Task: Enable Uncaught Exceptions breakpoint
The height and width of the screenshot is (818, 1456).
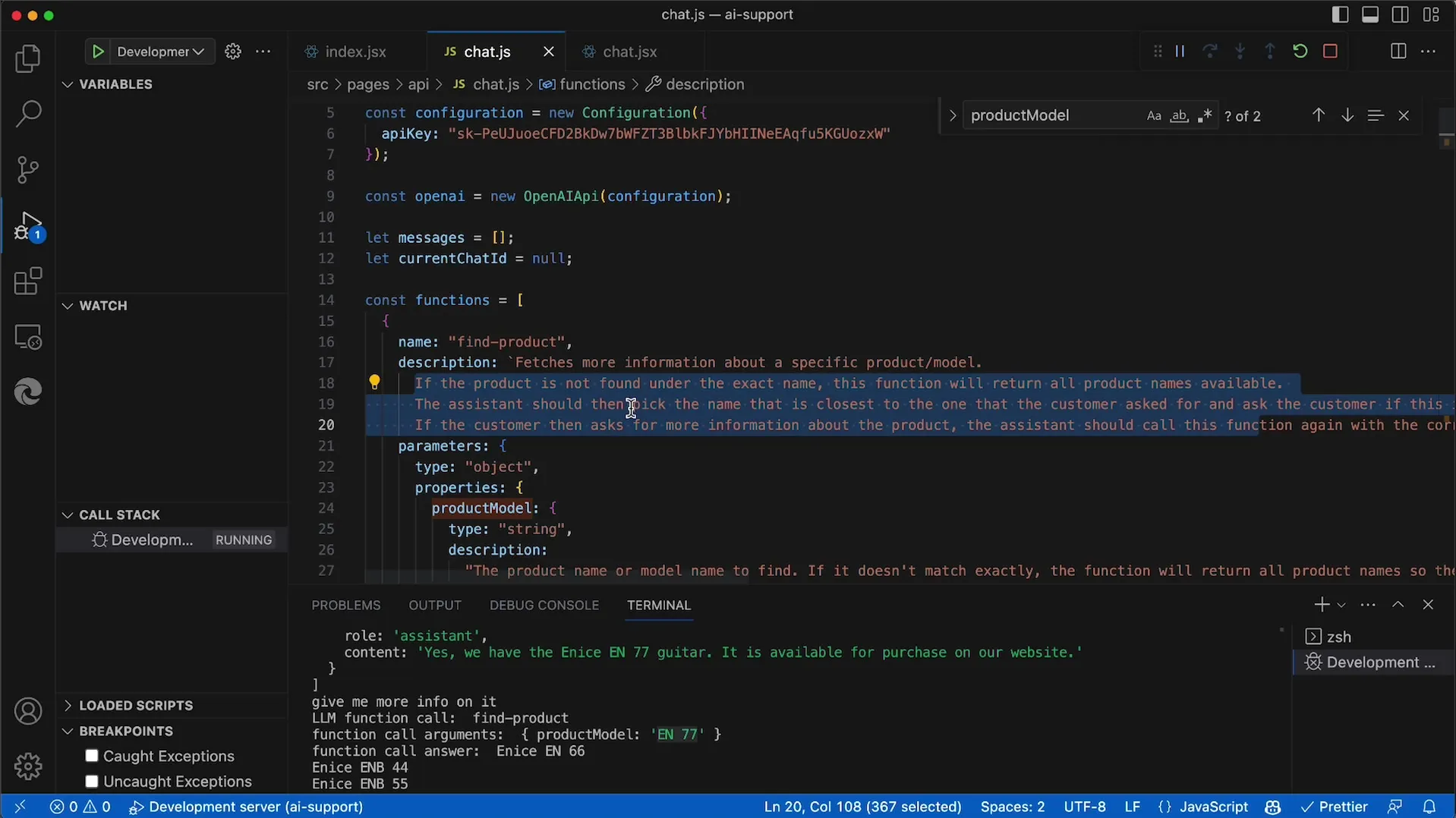Action: [92, 781]
